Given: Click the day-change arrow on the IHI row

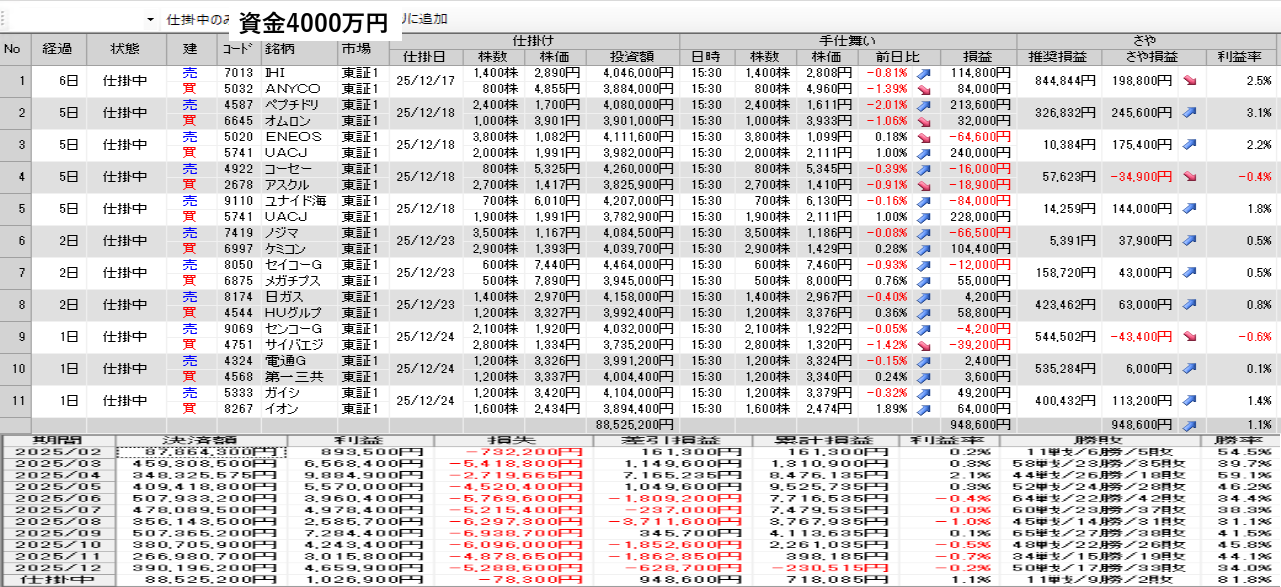Looking at the screenshot, I should click(922, 73).
